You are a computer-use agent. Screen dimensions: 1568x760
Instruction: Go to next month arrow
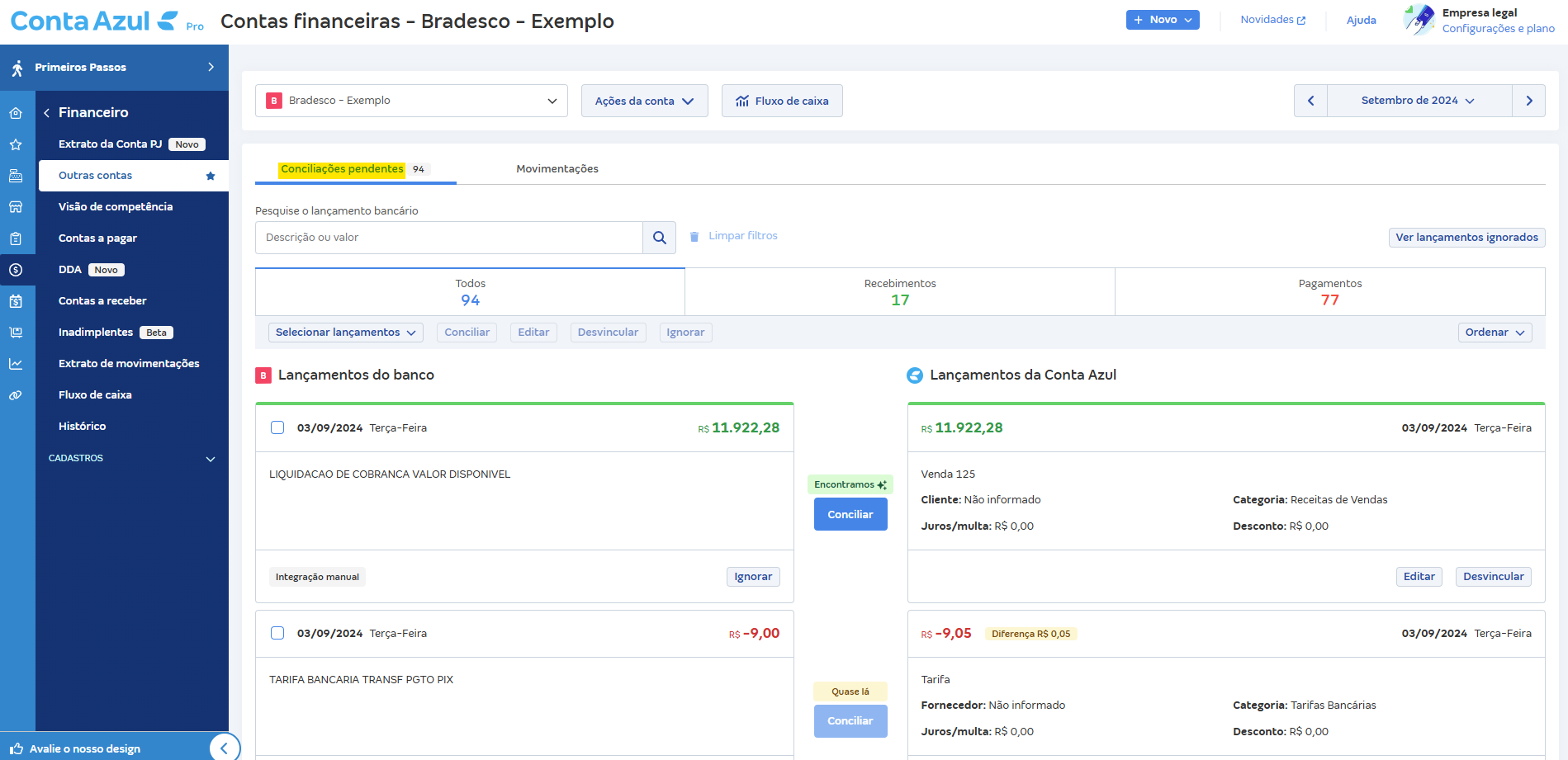(x=1528, y=101)
